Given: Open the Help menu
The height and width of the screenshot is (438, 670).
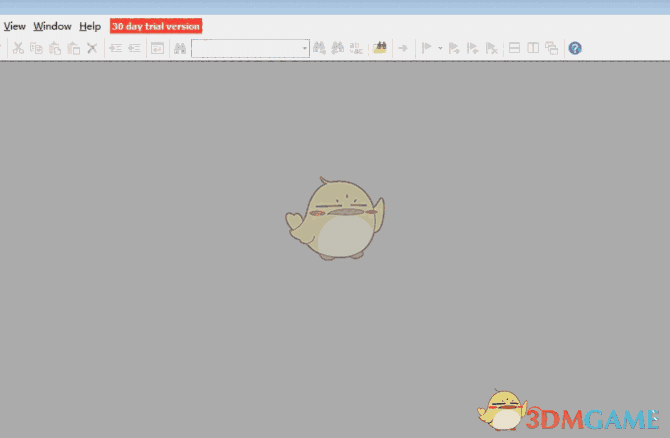Looking at the screenshot, I should tap(90, 26).
